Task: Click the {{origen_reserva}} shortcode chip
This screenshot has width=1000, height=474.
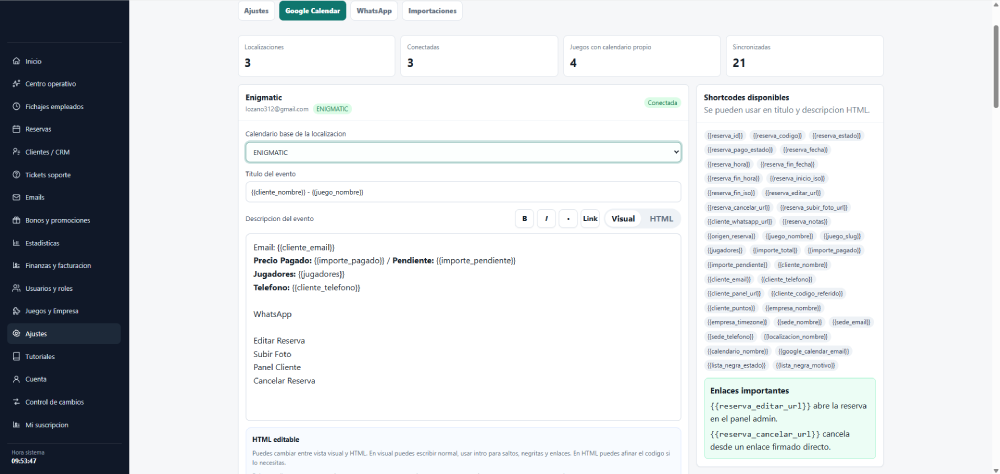Action: pyautogui.click(x=731, y=236)
